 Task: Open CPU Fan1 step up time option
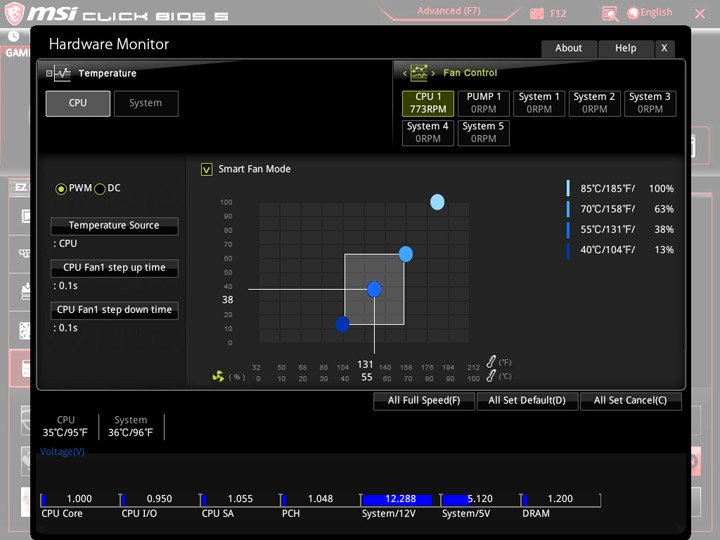pyautogui.click(x=114, y=268)
